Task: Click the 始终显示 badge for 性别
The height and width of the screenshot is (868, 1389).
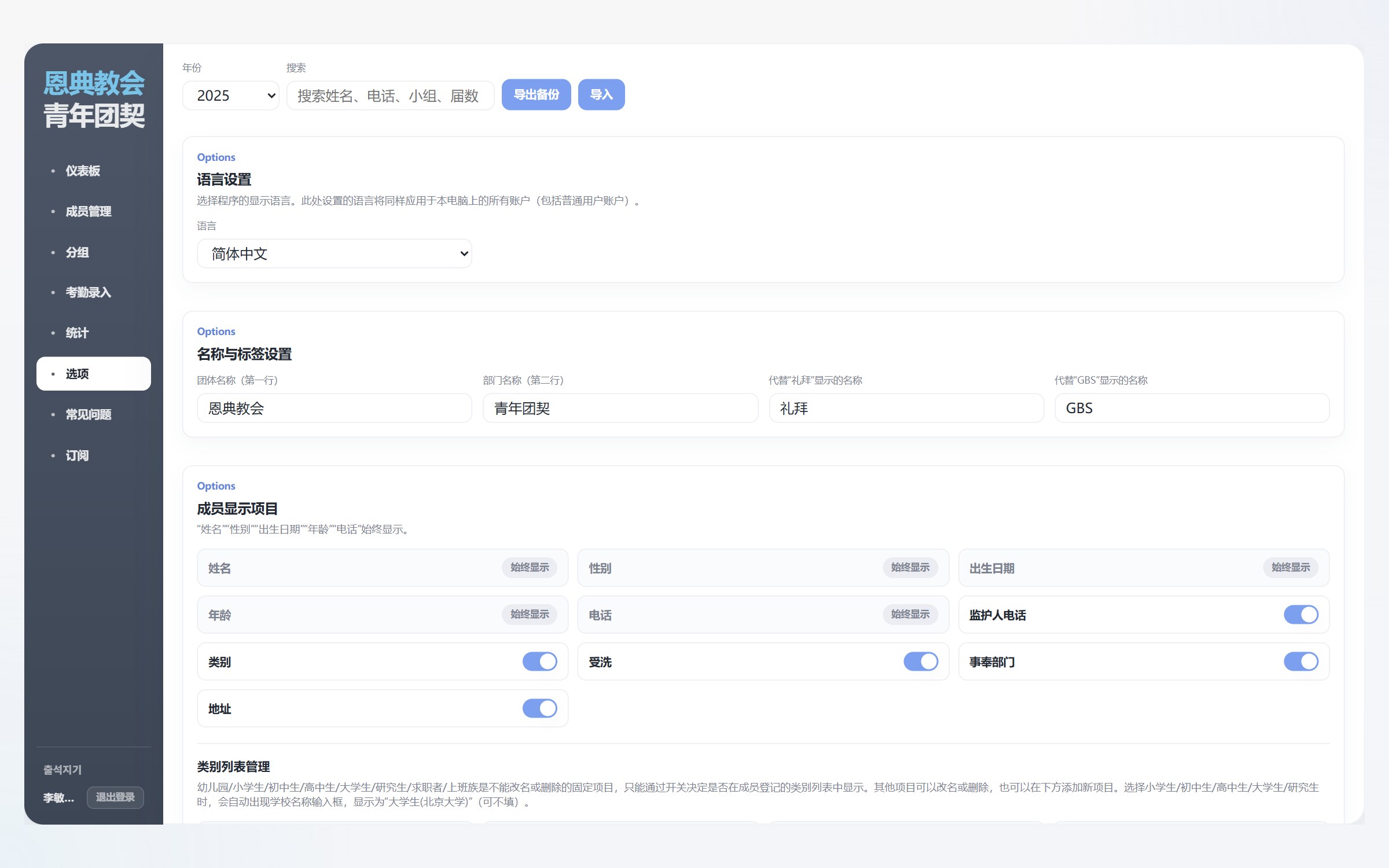Action: 910,568
